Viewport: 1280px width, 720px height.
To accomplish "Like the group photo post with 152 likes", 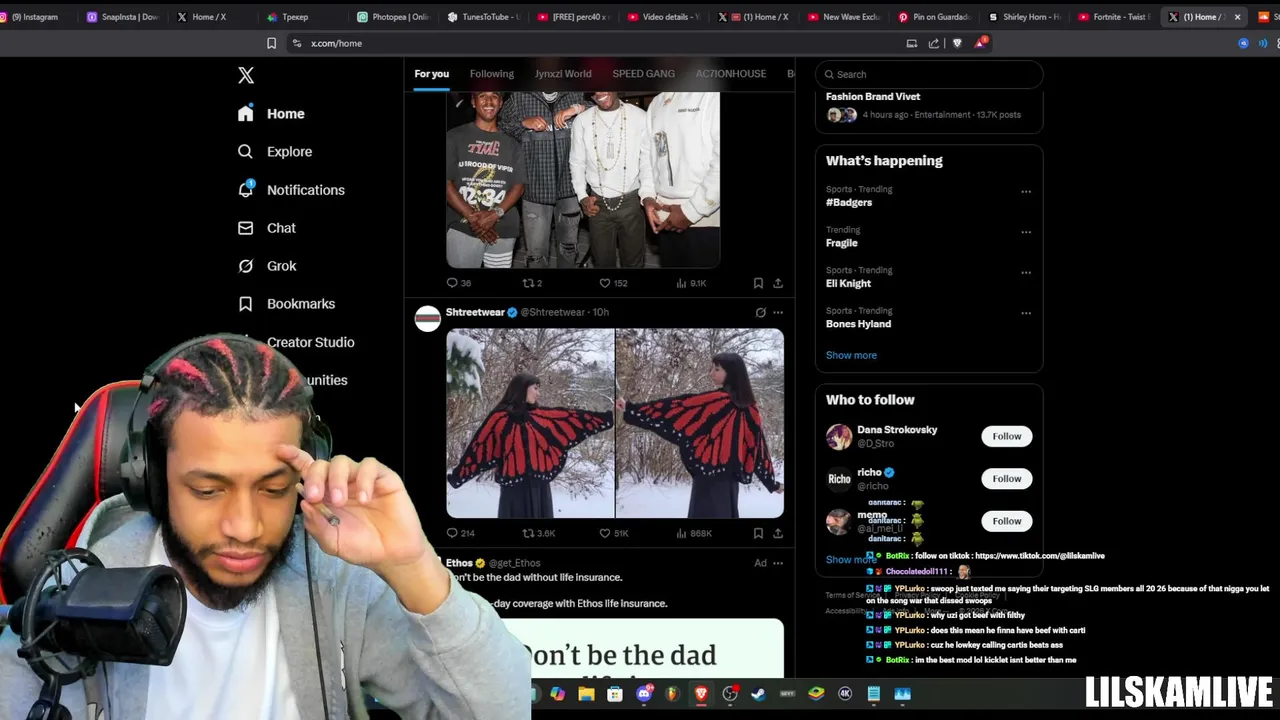I will click(613, 283).
